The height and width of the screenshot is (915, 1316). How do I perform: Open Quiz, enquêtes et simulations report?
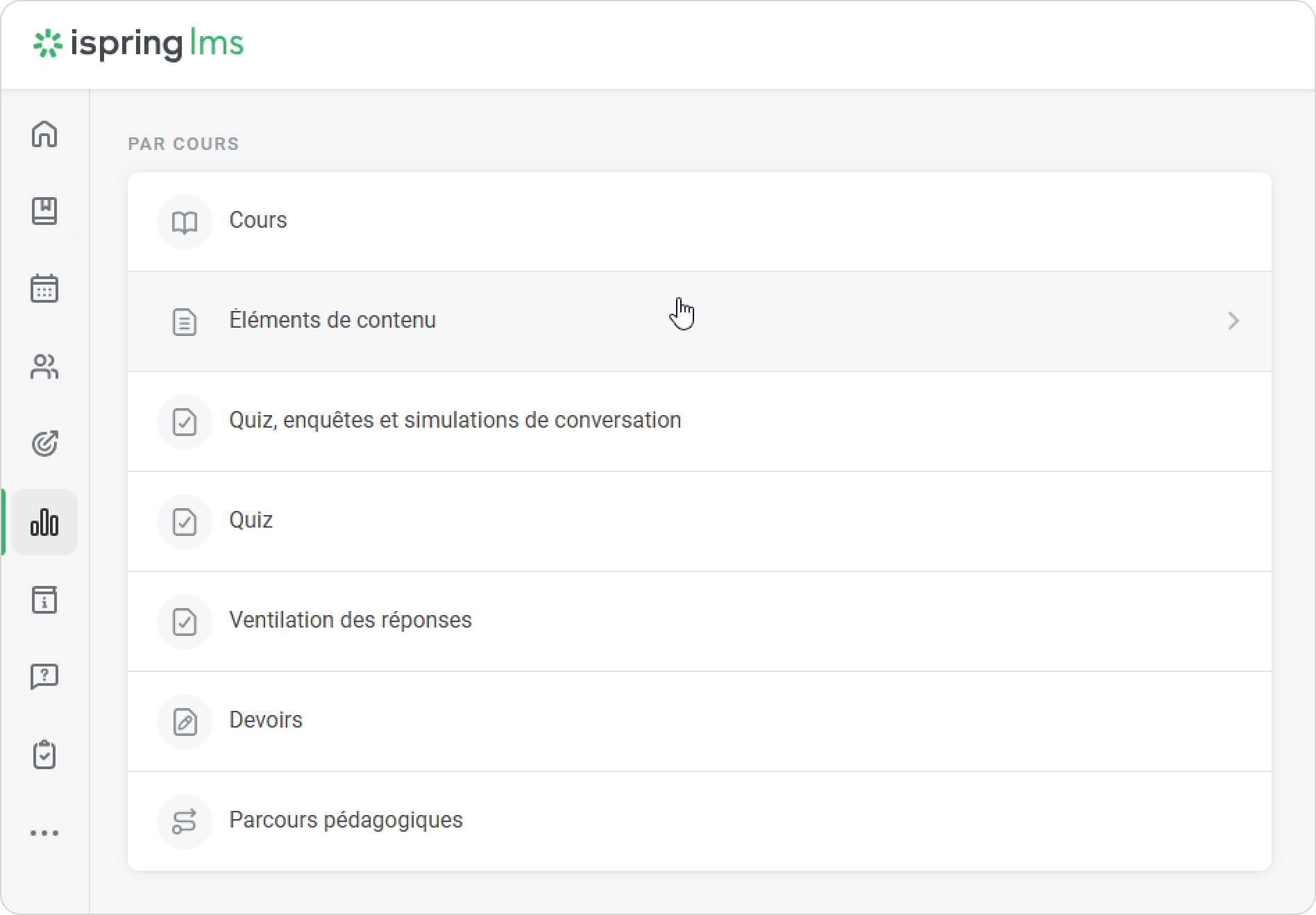click(x=455, y=420)
